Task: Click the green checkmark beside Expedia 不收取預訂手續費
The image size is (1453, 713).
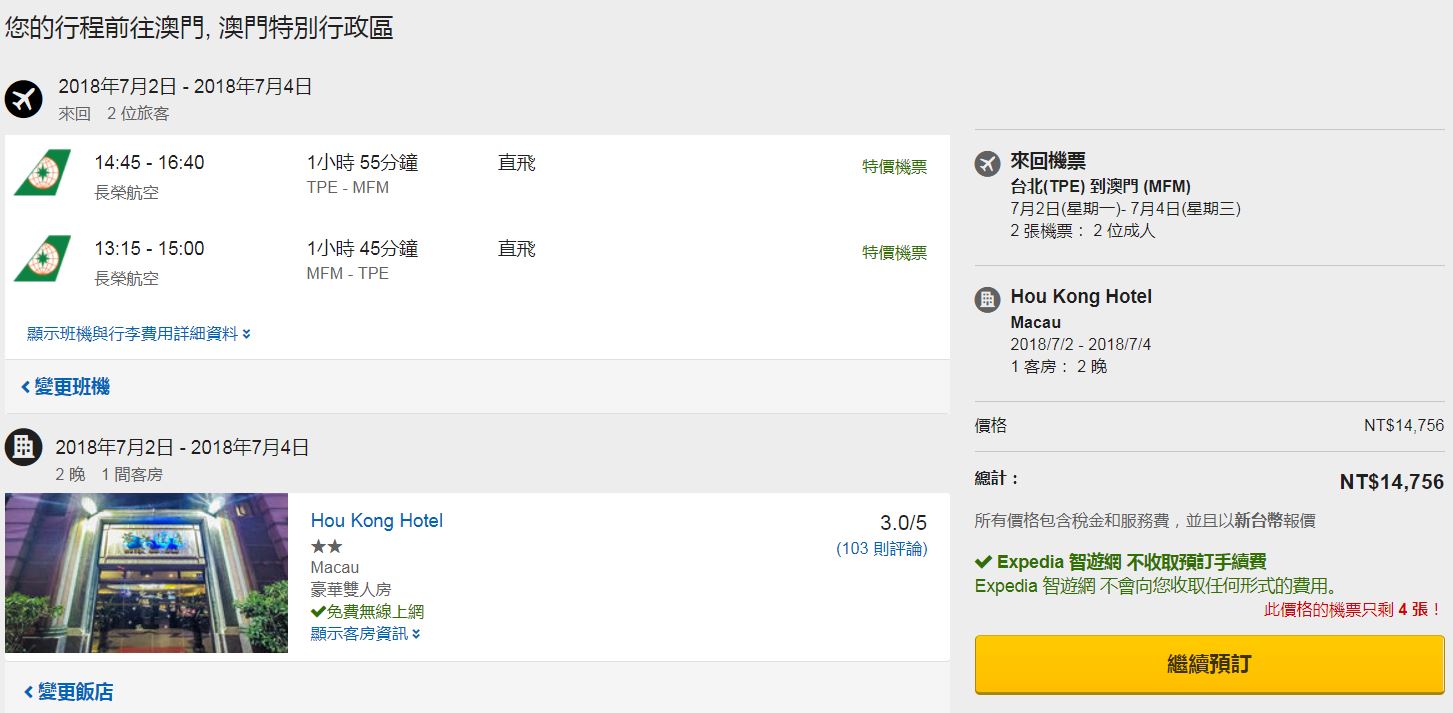Action: click(983, 562)
